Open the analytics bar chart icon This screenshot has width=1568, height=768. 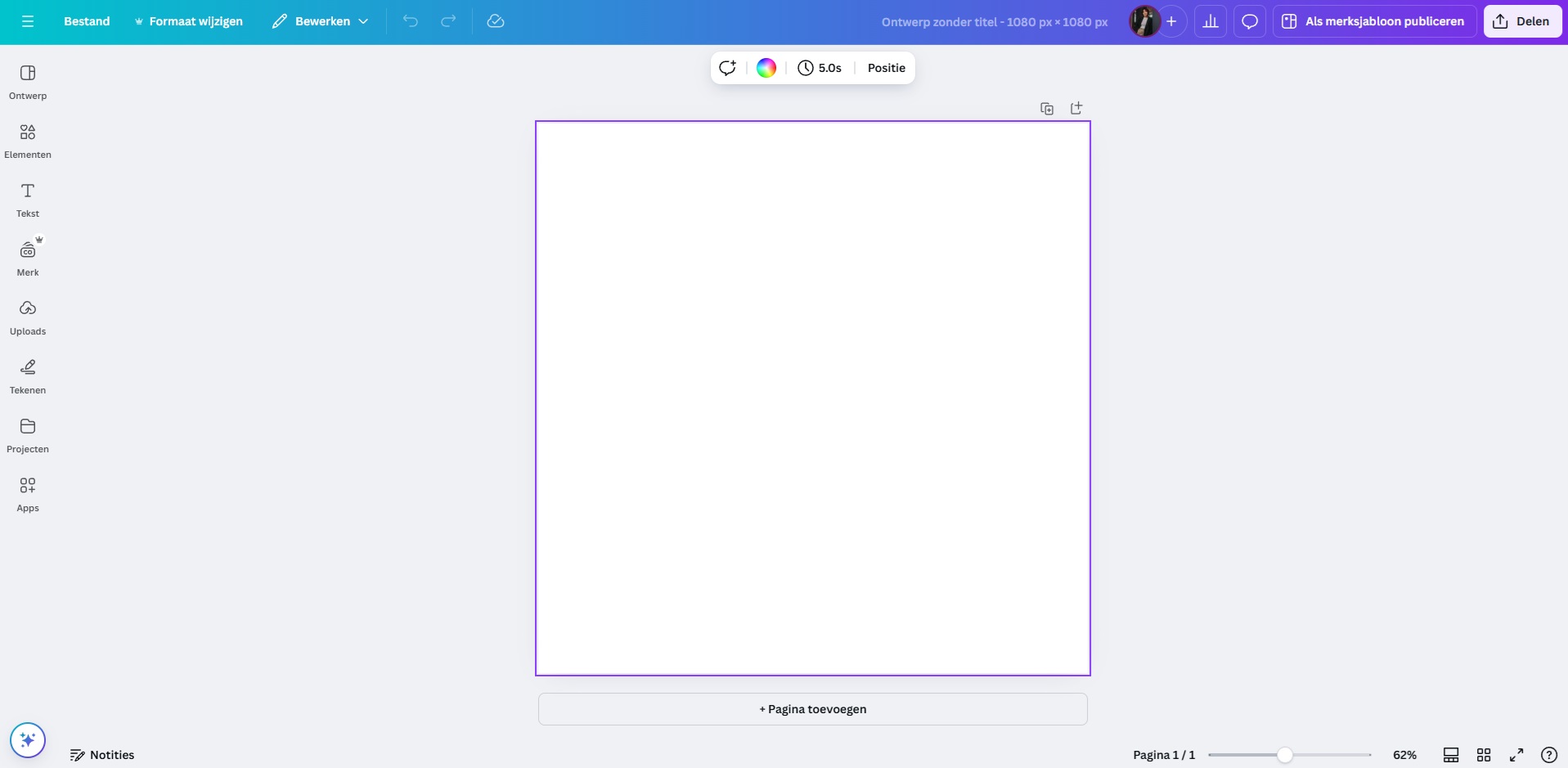pyautogui.click(x=1211, y=21)
